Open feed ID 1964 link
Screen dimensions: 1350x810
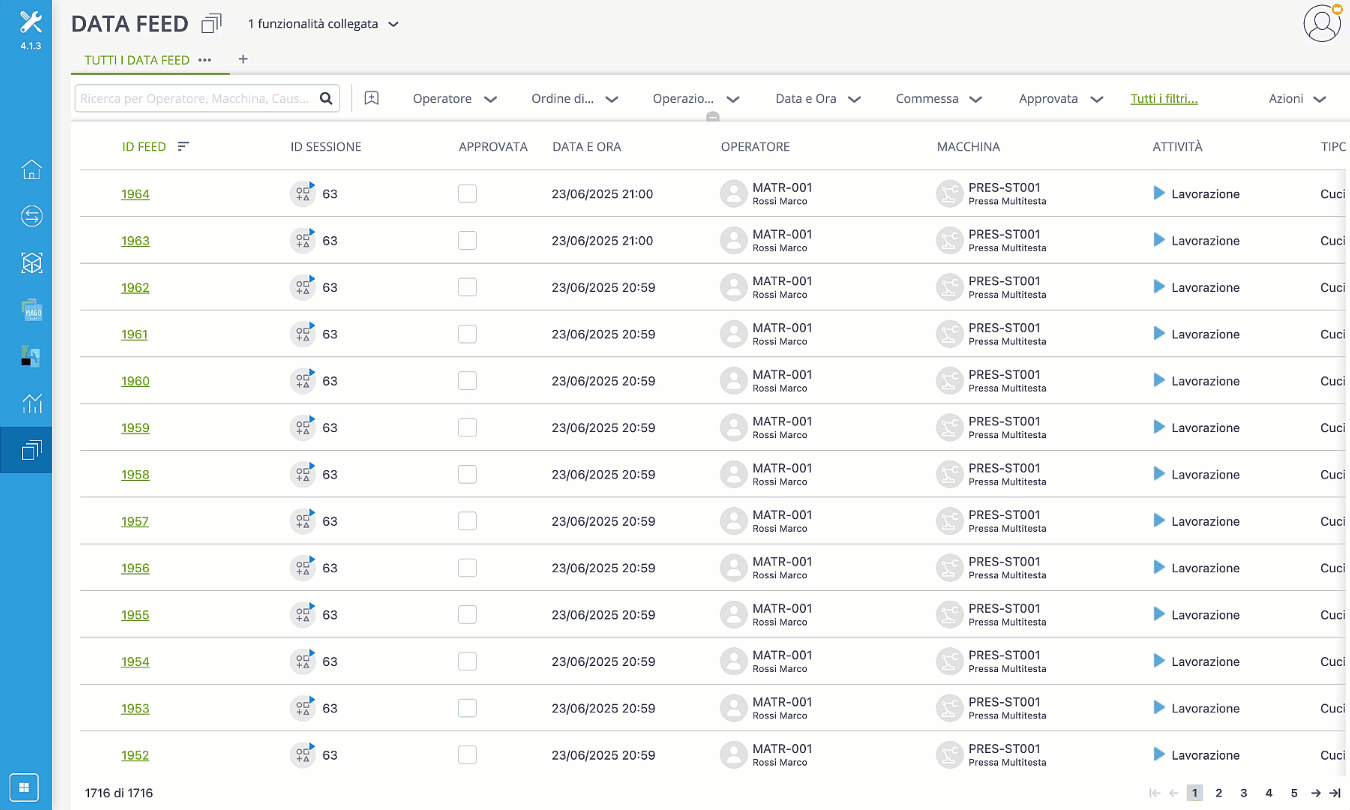[x=135, y=194]
